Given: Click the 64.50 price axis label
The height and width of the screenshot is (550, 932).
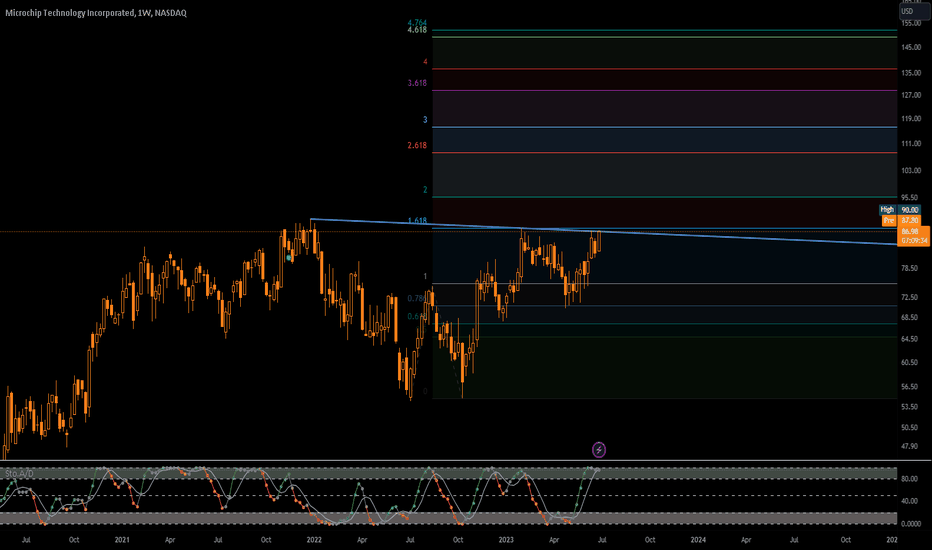Looking at the screenshot, I should coord(910,339).
